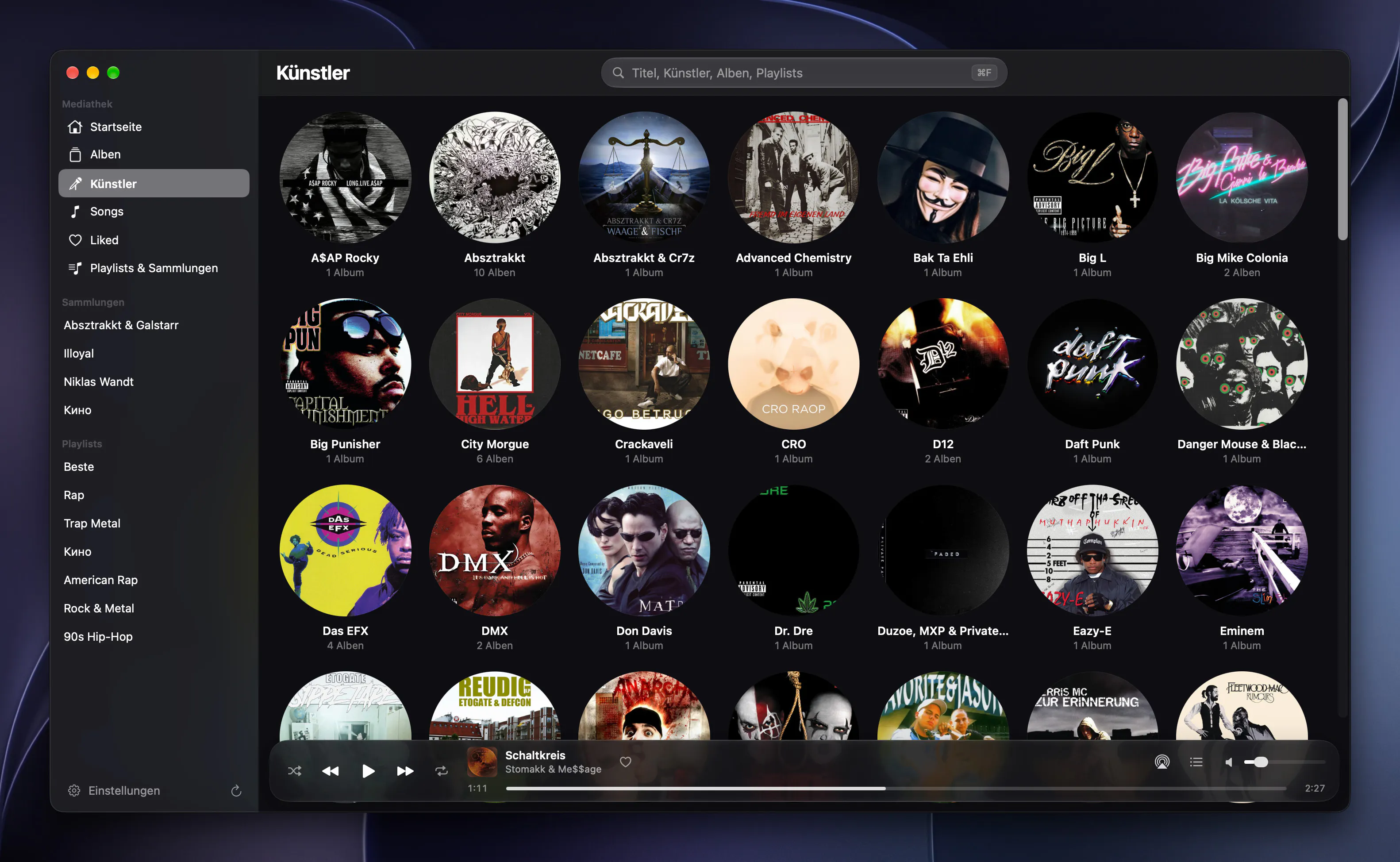Open the Niklas Wandt collection

(x=99, y=381)
